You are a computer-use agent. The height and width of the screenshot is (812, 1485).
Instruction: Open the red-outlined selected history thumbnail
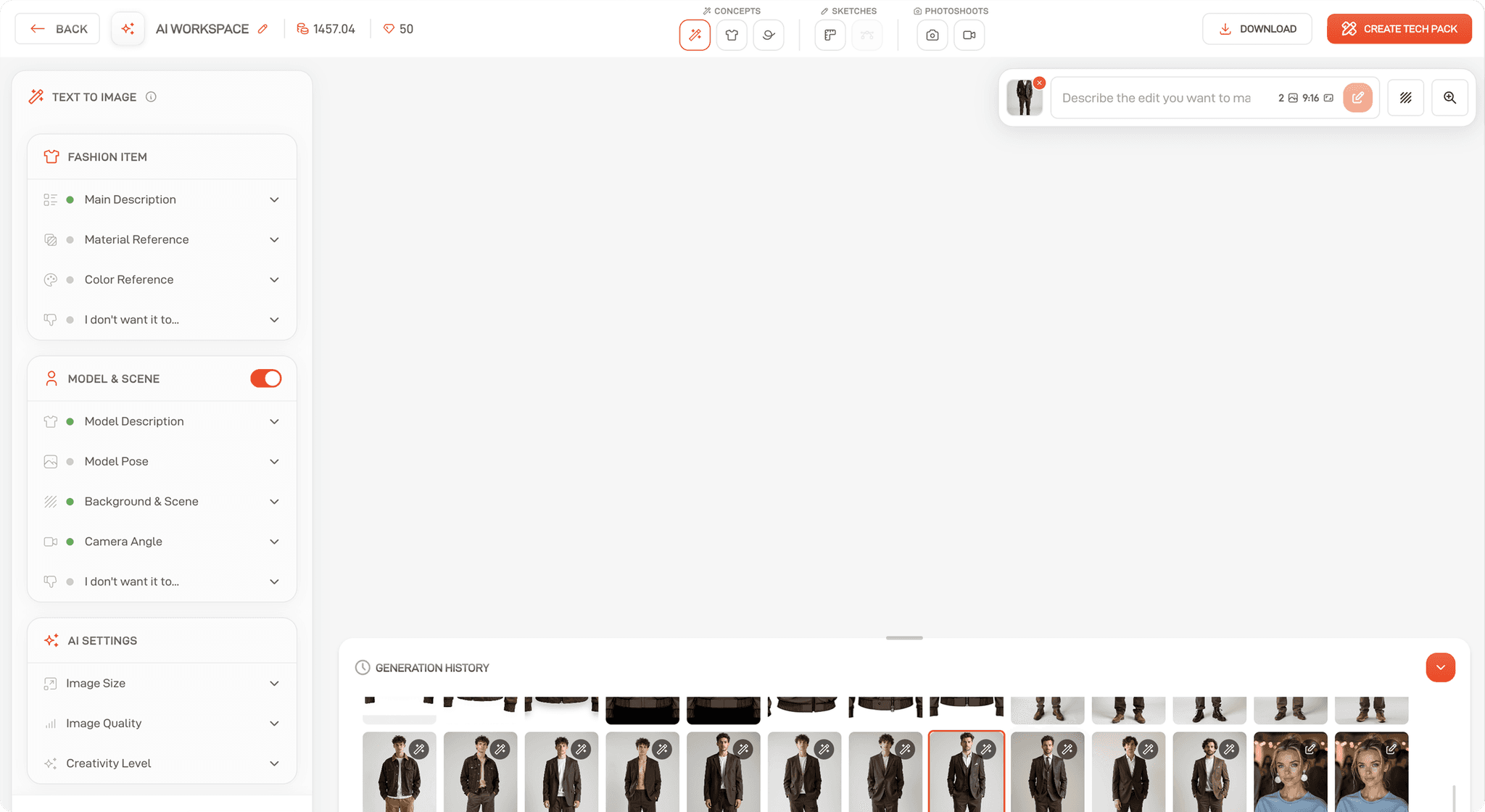pyautogui.click(x=967, y=771)
